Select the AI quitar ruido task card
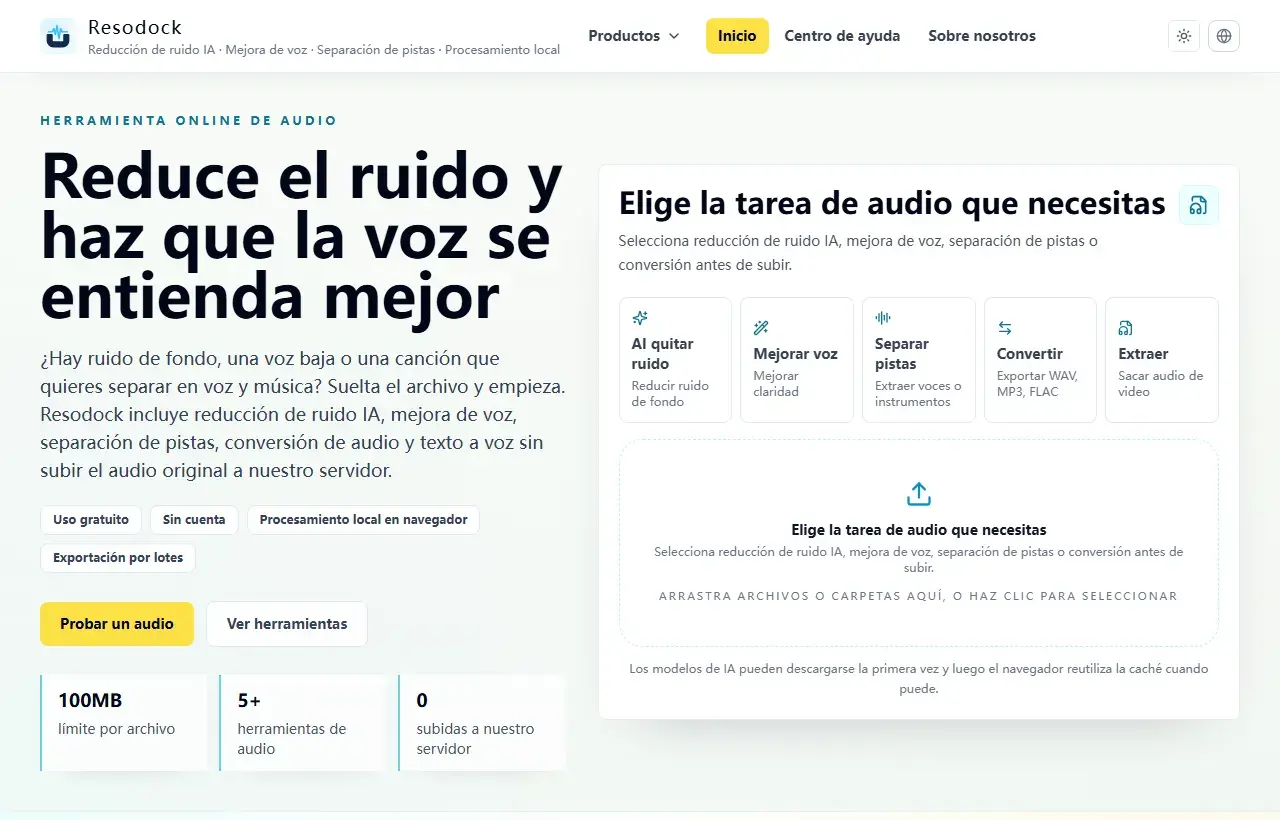This screenshot has height=820, width=1280. 675,360
